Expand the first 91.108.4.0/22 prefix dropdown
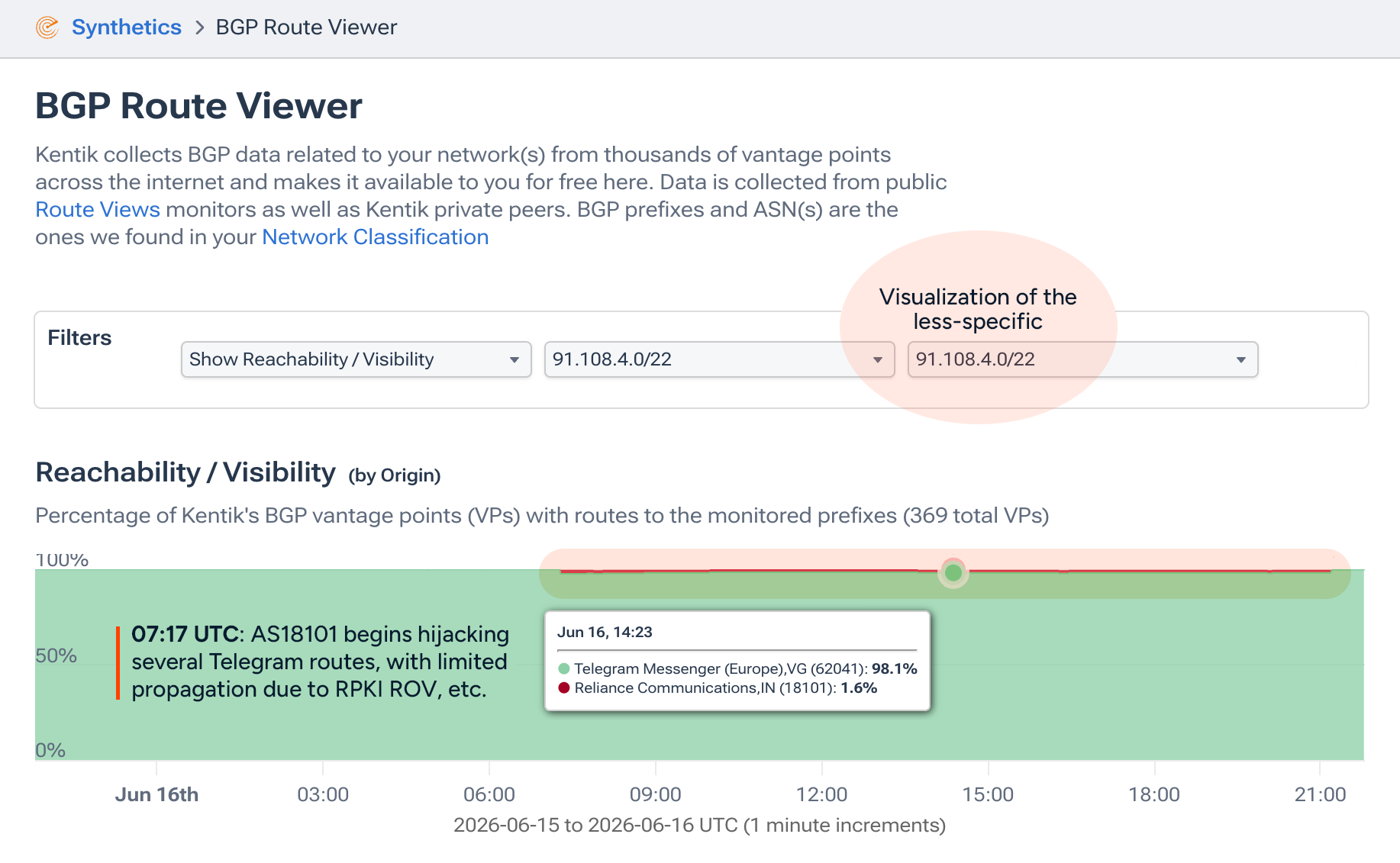Image resolution: width=1400 pixels, height=863 pixels. (719, 359)
